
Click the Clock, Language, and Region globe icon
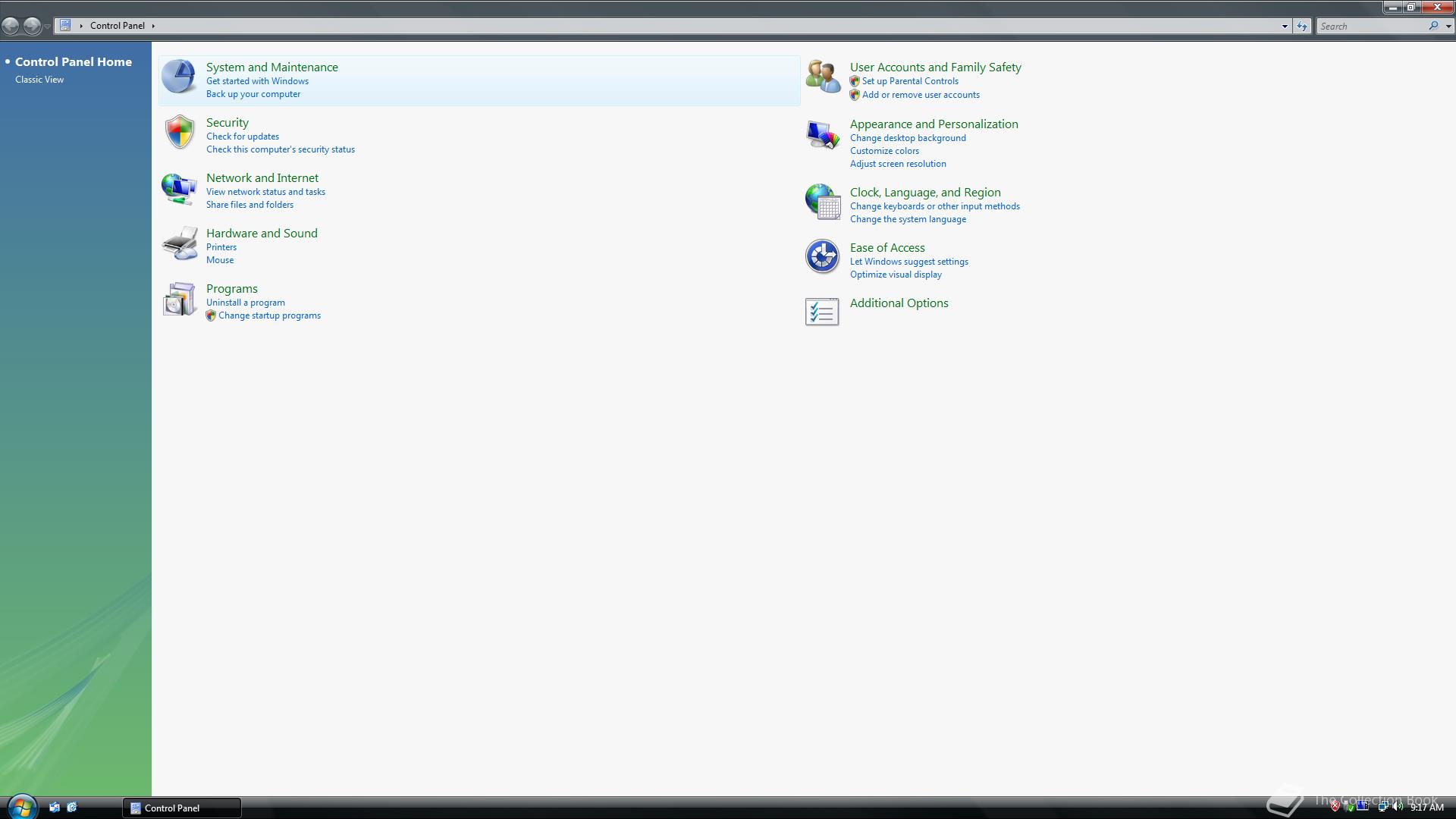pos(823,202)
